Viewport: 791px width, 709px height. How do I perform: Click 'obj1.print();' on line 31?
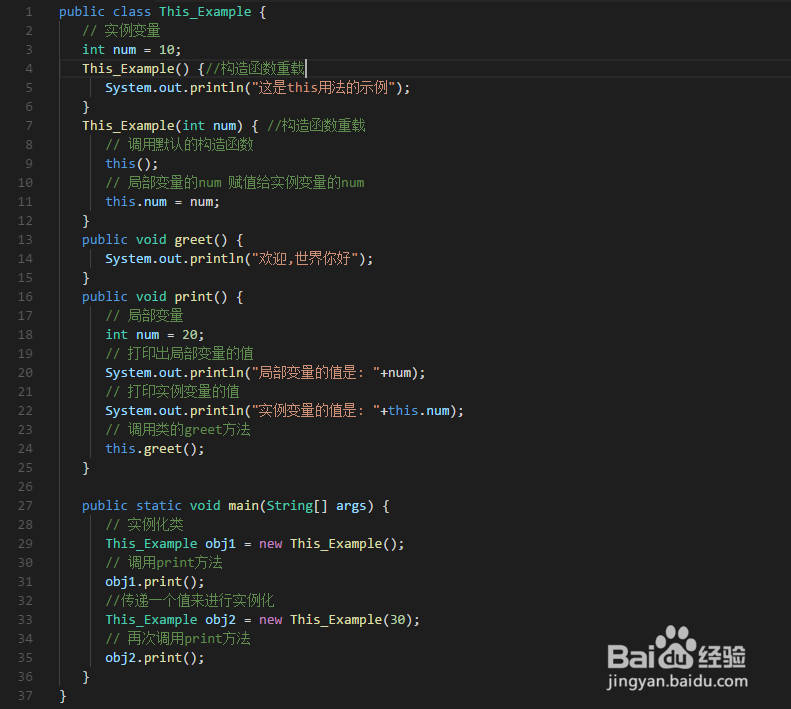(x=155, y=582)
